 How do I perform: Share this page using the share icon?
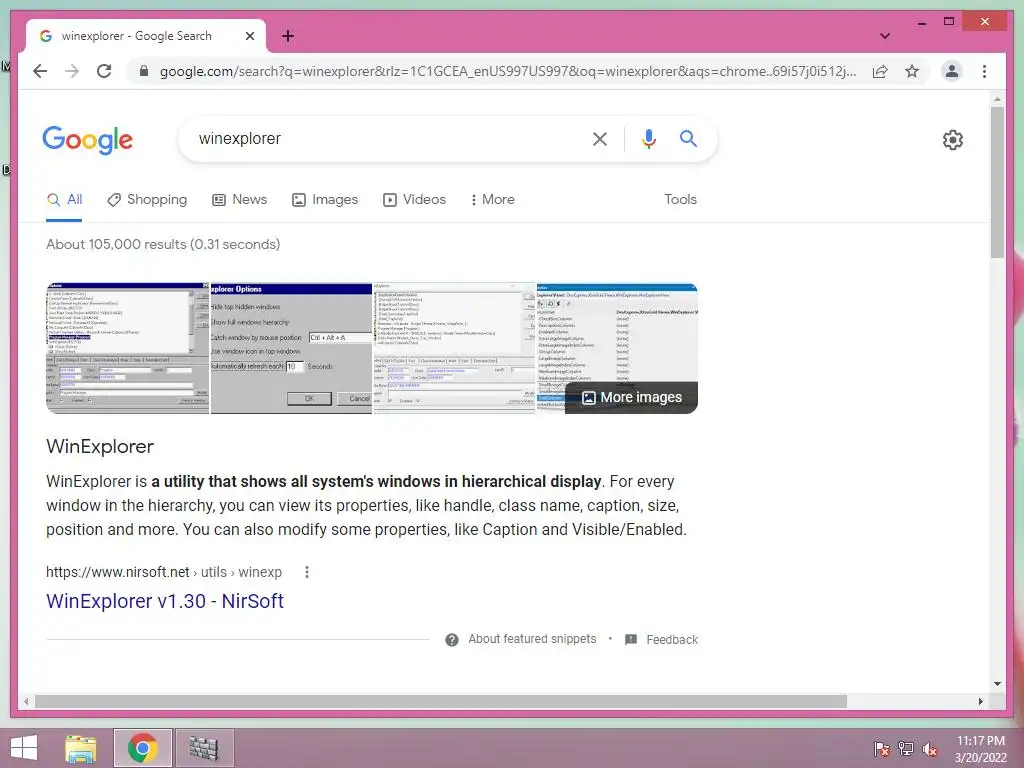point(880,71)
